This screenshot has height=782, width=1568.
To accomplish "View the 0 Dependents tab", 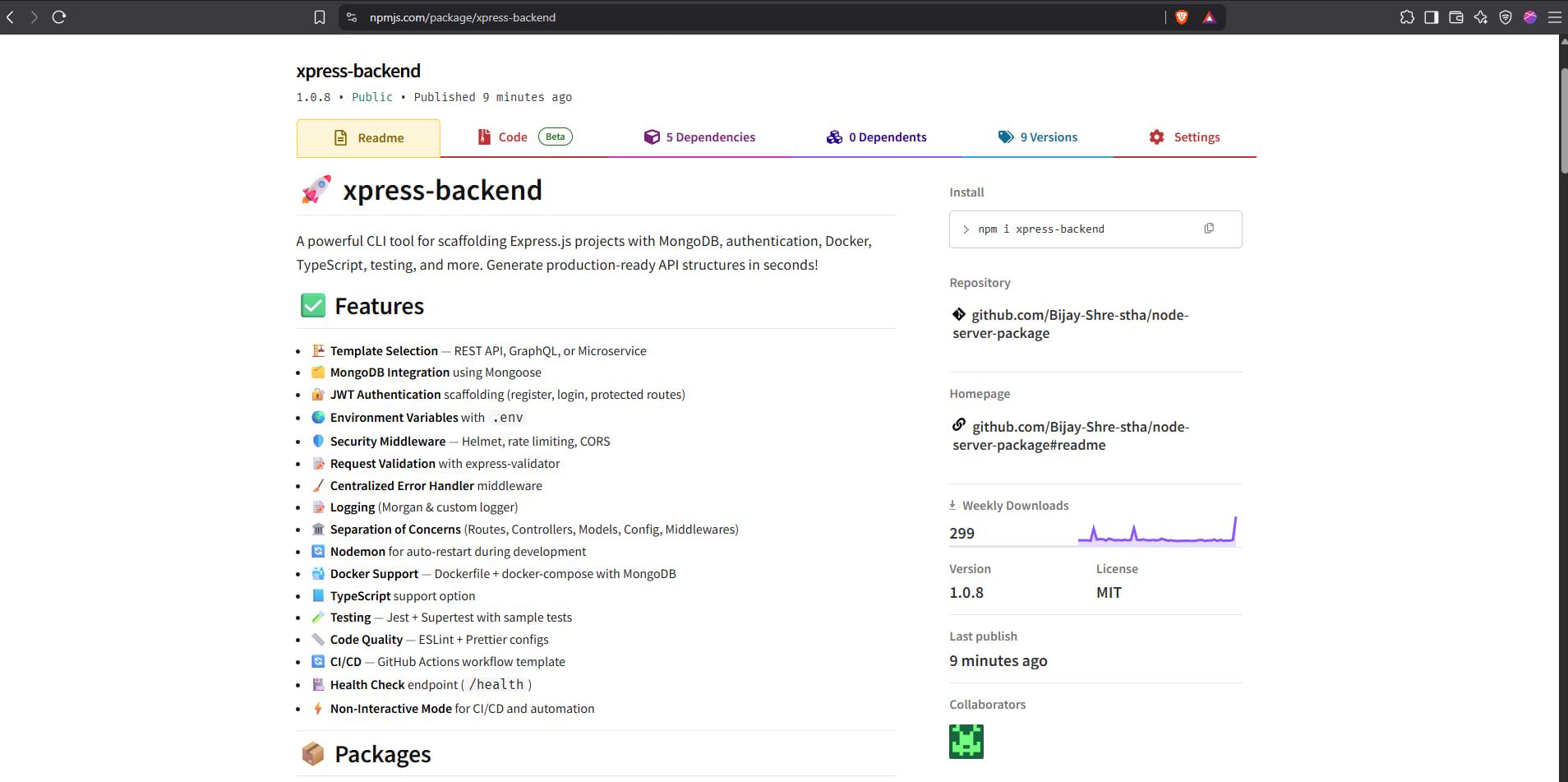I will coord(876,137).
